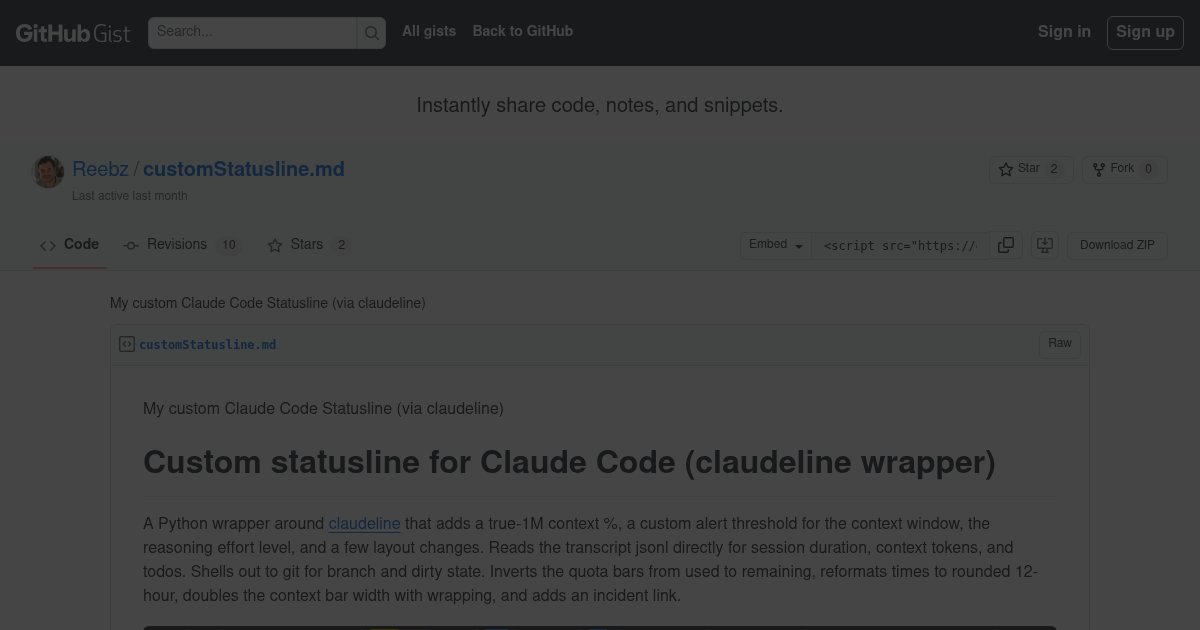The height and width of the screenshot is (630, 1200).
Task: Click the file code icon beside customStatusline.md
Action: [127, 344]
